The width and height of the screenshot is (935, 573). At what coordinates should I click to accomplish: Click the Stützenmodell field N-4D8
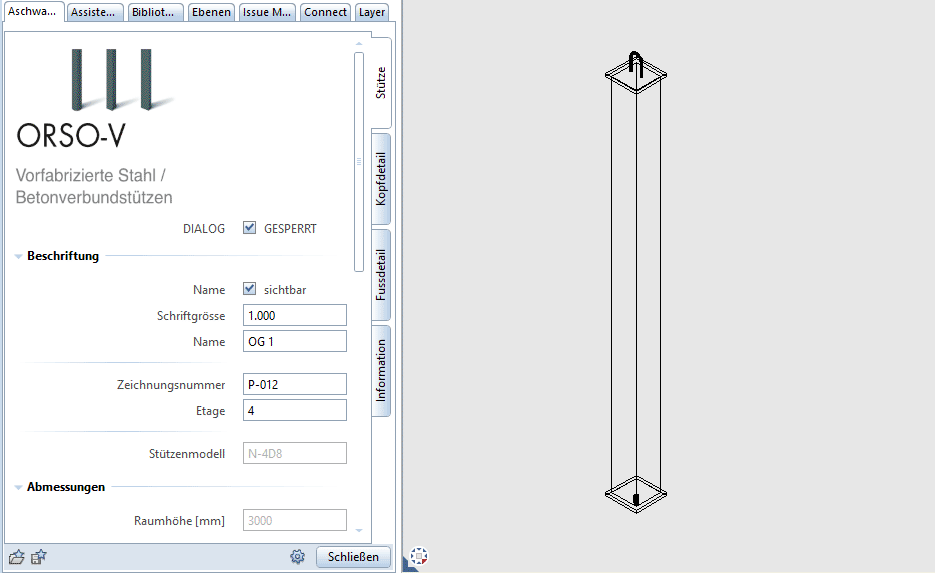coord(295,454)
